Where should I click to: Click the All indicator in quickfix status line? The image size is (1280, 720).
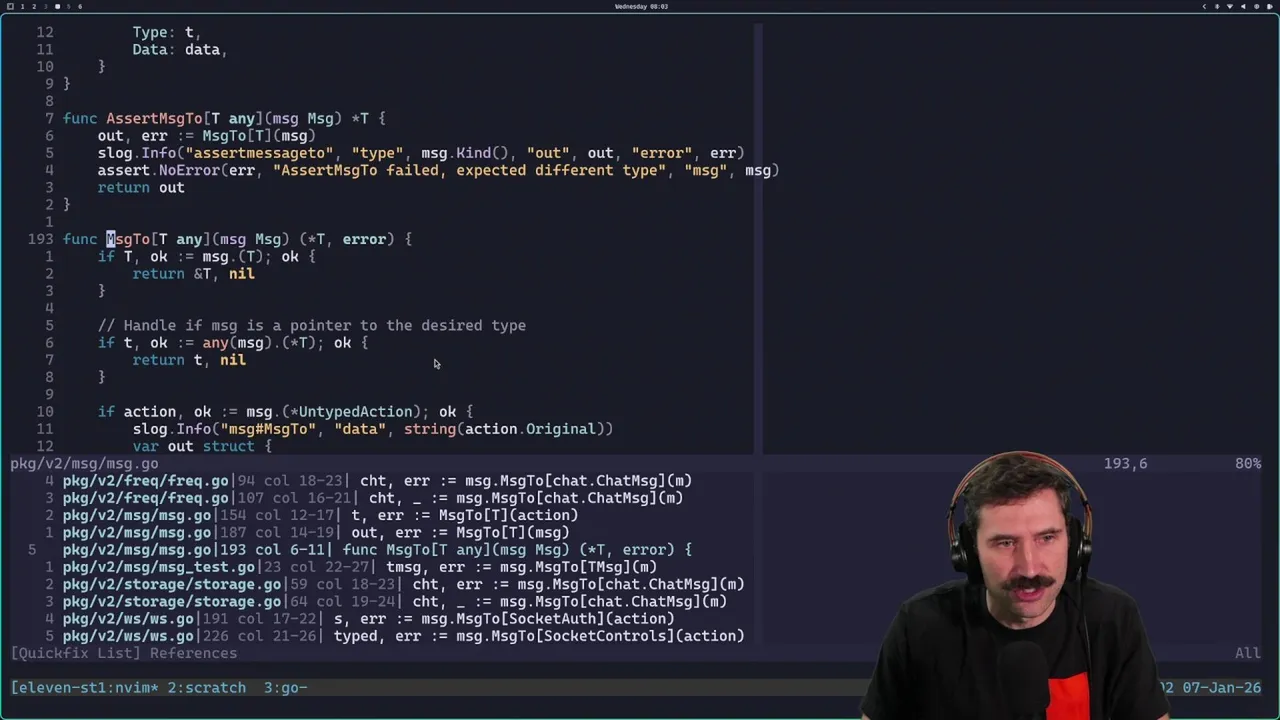[1248, 653]
